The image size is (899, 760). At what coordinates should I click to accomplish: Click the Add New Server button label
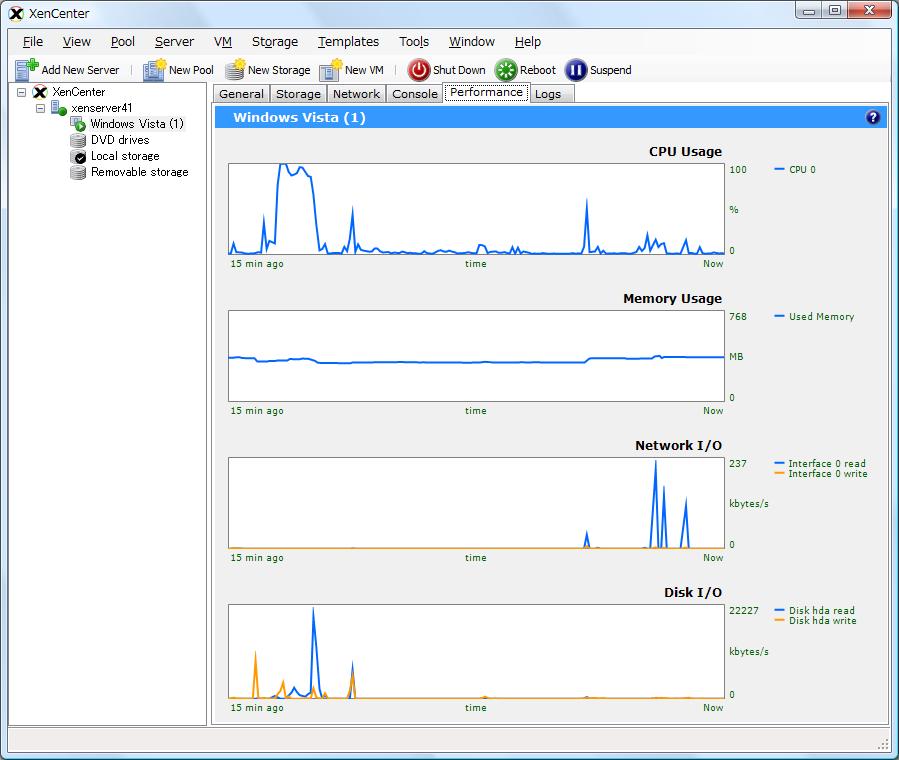click(x=80, y=70)
